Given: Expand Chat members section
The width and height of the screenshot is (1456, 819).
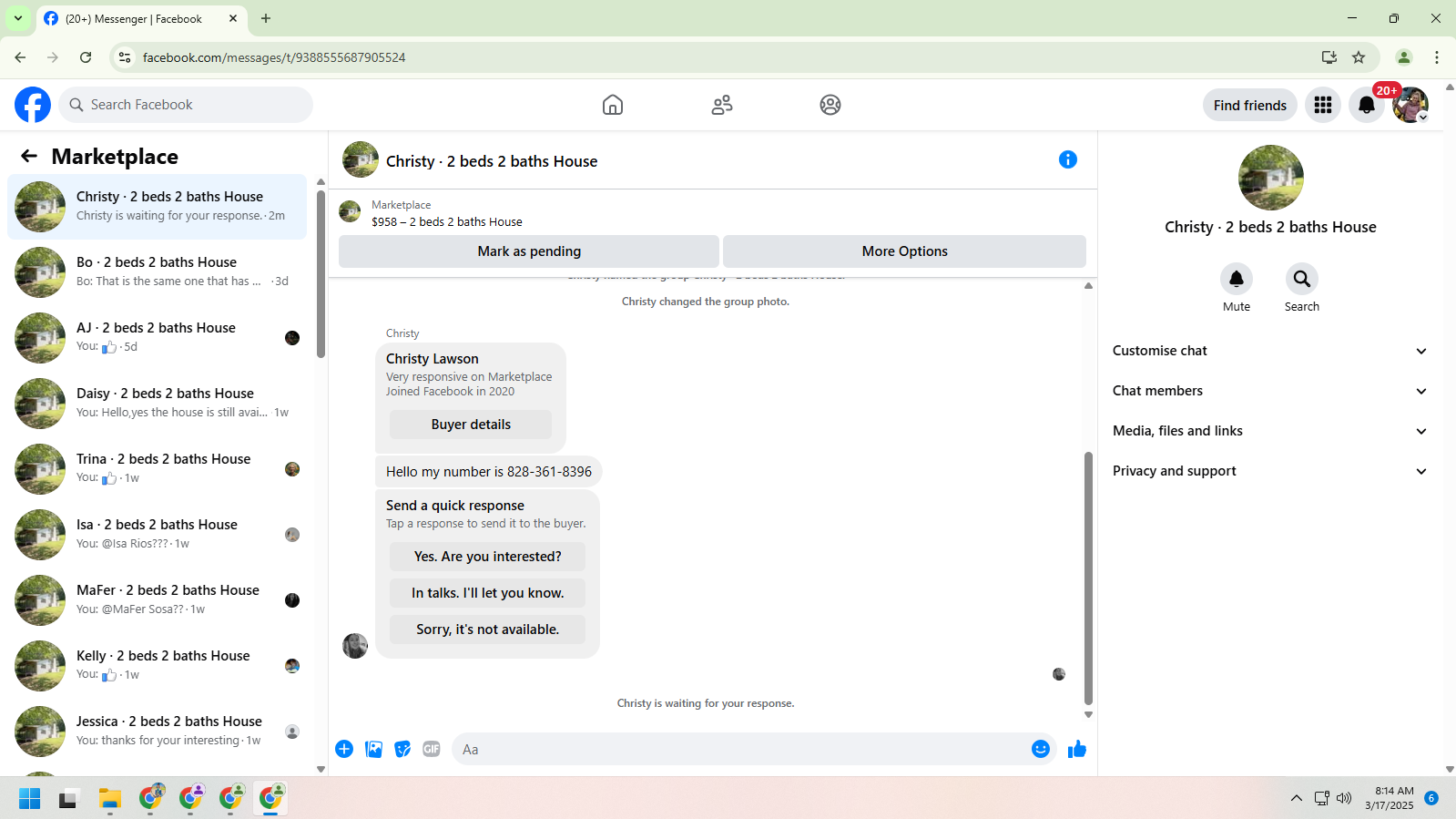Looking at the screenshot, I should [x=1270, y=391].
